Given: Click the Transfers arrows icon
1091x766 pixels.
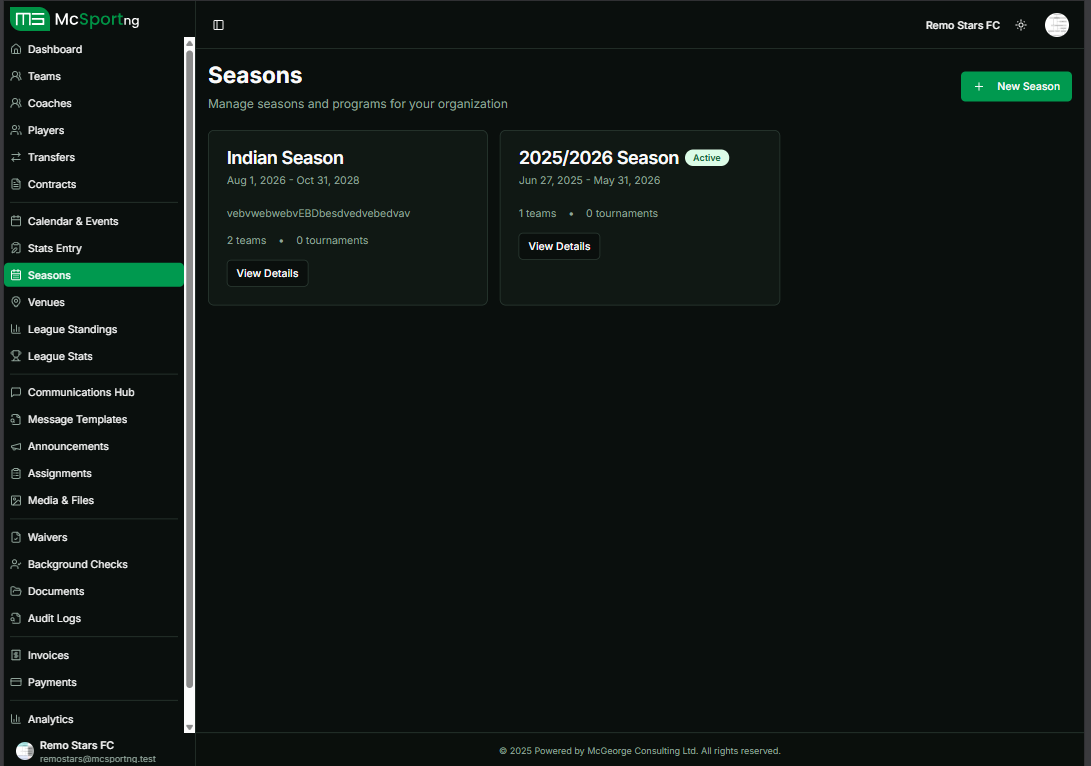Looking at the screenshot, I should tap(16, 157).
